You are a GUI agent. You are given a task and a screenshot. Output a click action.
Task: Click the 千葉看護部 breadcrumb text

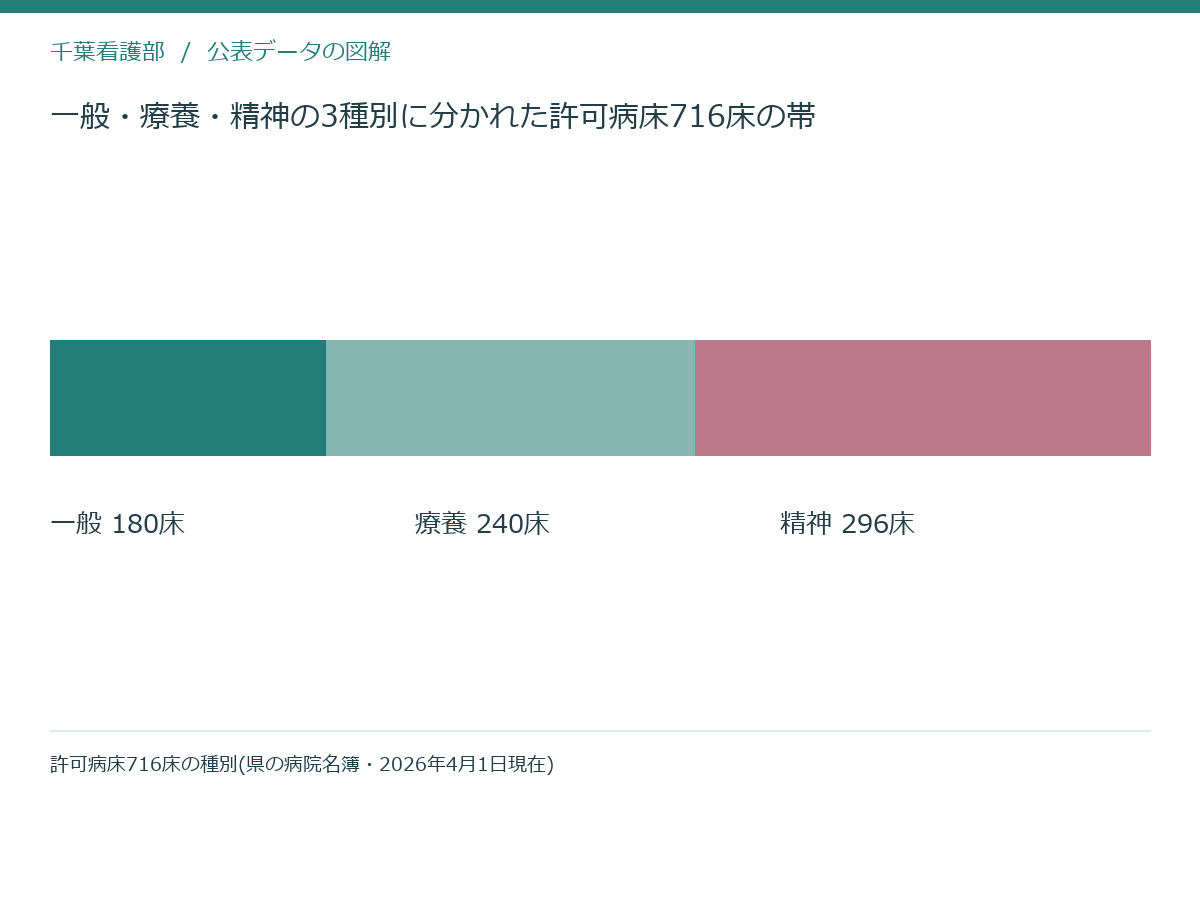[x=108, y=52]
